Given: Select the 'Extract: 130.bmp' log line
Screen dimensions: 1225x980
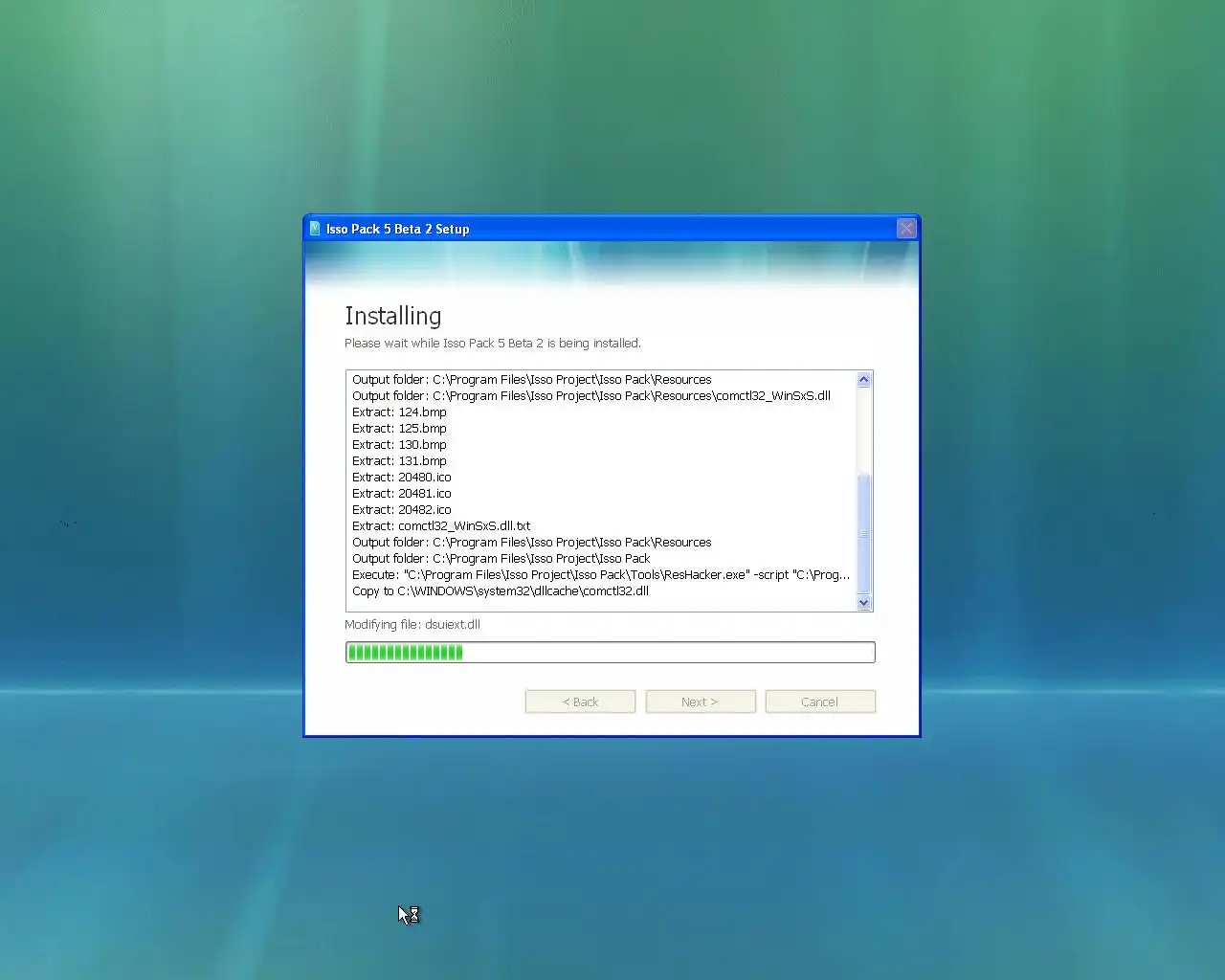Looking at the screenshot, I should 399,445.
